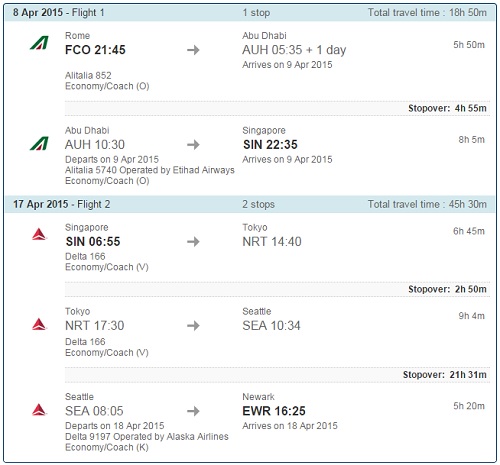
Task: Click the Alitalia logo beside Abu Dhabi AUH departure
Action: pos(39,143)
